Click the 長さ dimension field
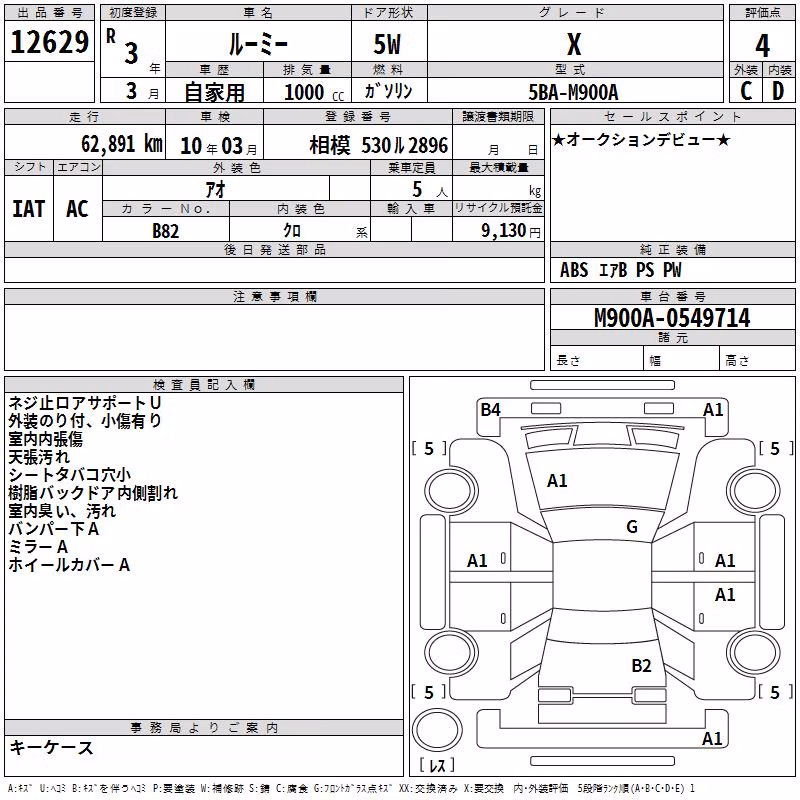Image resolution: width=800 pixels, height=800 pixels. click(597, 358)
